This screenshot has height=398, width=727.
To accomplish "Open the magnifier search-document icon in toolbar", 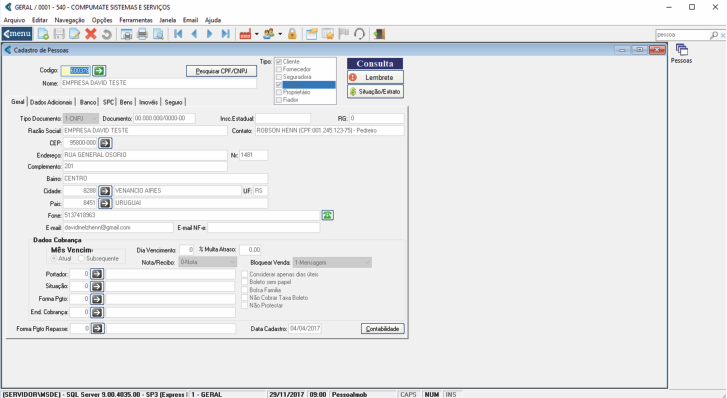I will (158, 34).
